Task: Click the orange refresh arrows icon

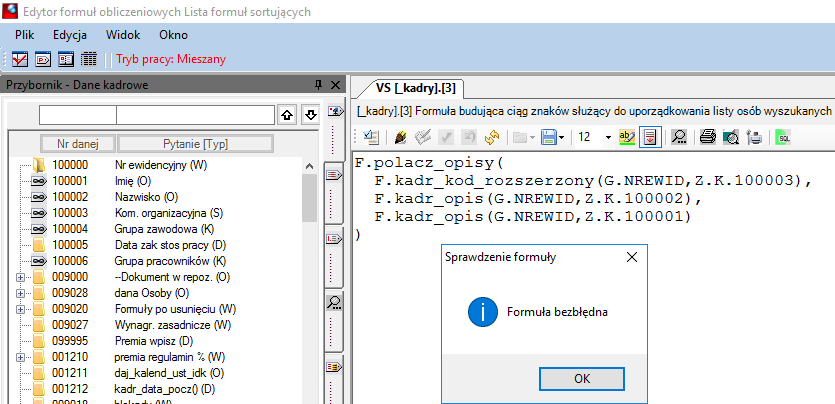Action: point(492,137)
